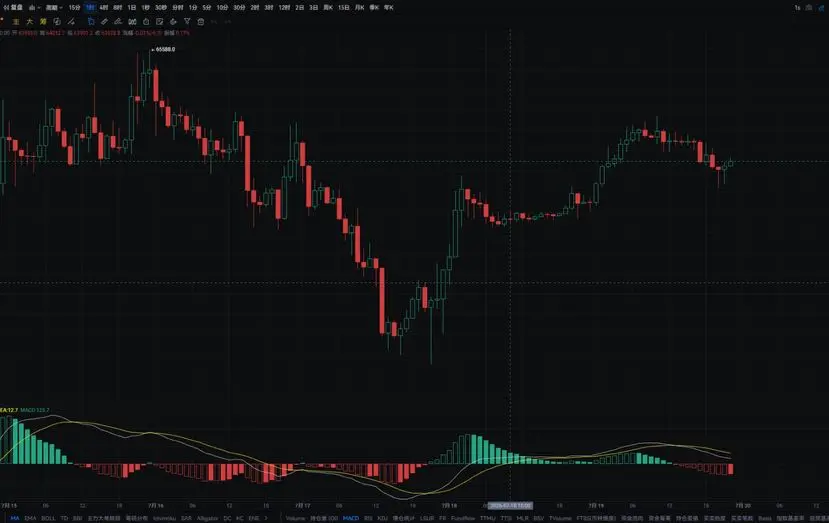Toggle the MA indicator

point(15,518)
